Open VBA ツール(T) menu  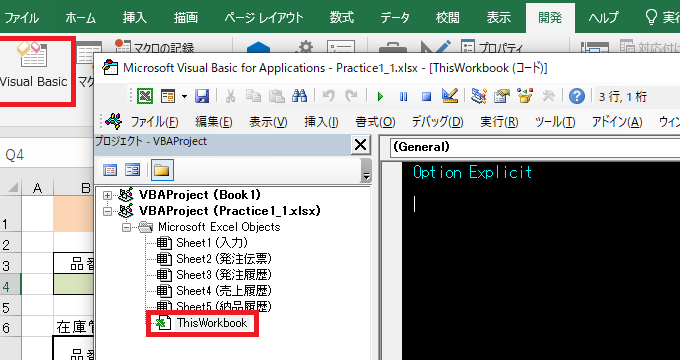point(555,122)
